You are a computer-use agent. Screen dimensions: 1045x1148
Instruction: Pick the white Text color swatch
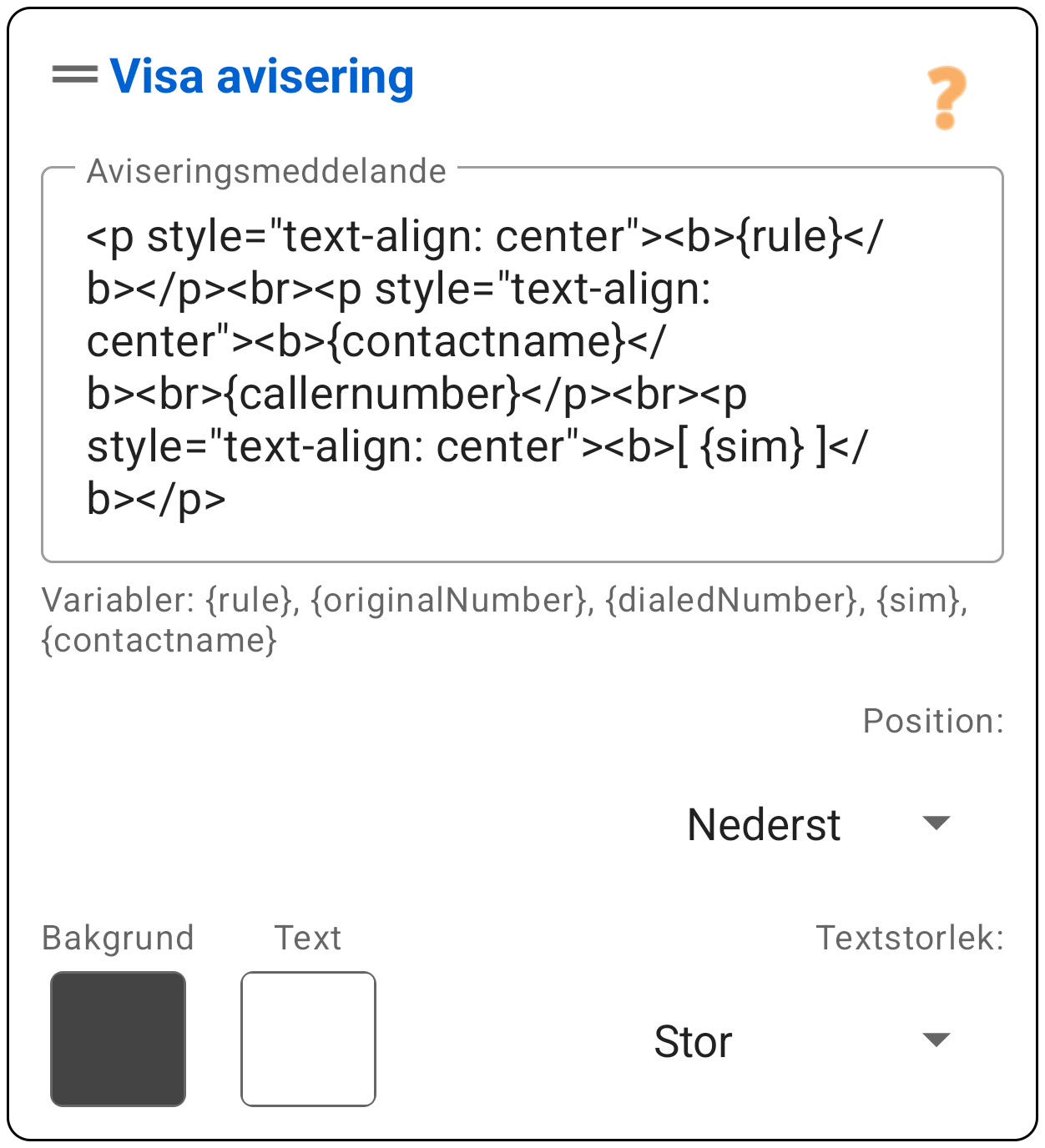click(309, 1037)
